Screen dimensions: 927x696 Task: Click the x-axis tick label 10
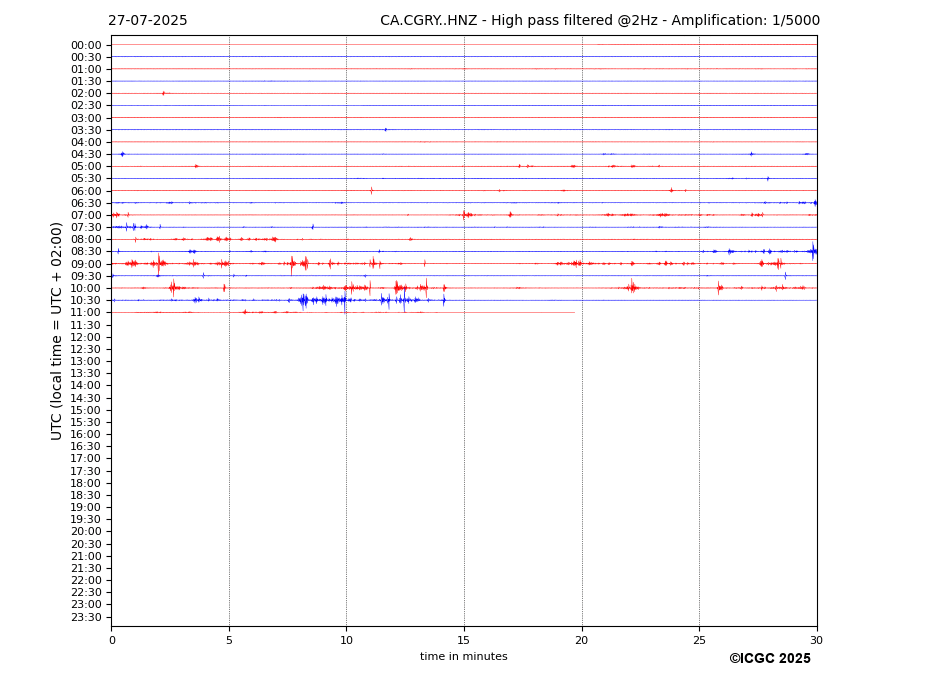pos(346,640)
